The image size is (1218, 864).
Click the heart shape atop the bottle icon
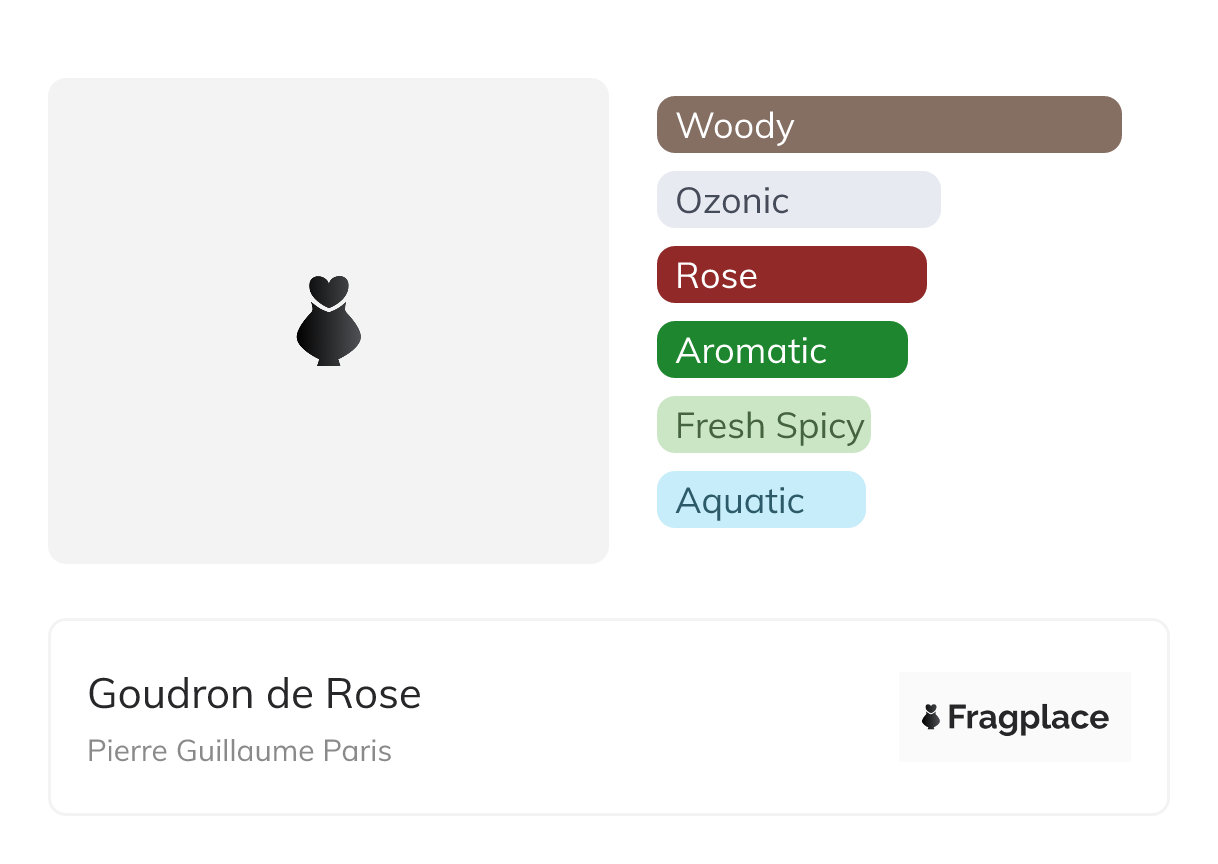328,290
